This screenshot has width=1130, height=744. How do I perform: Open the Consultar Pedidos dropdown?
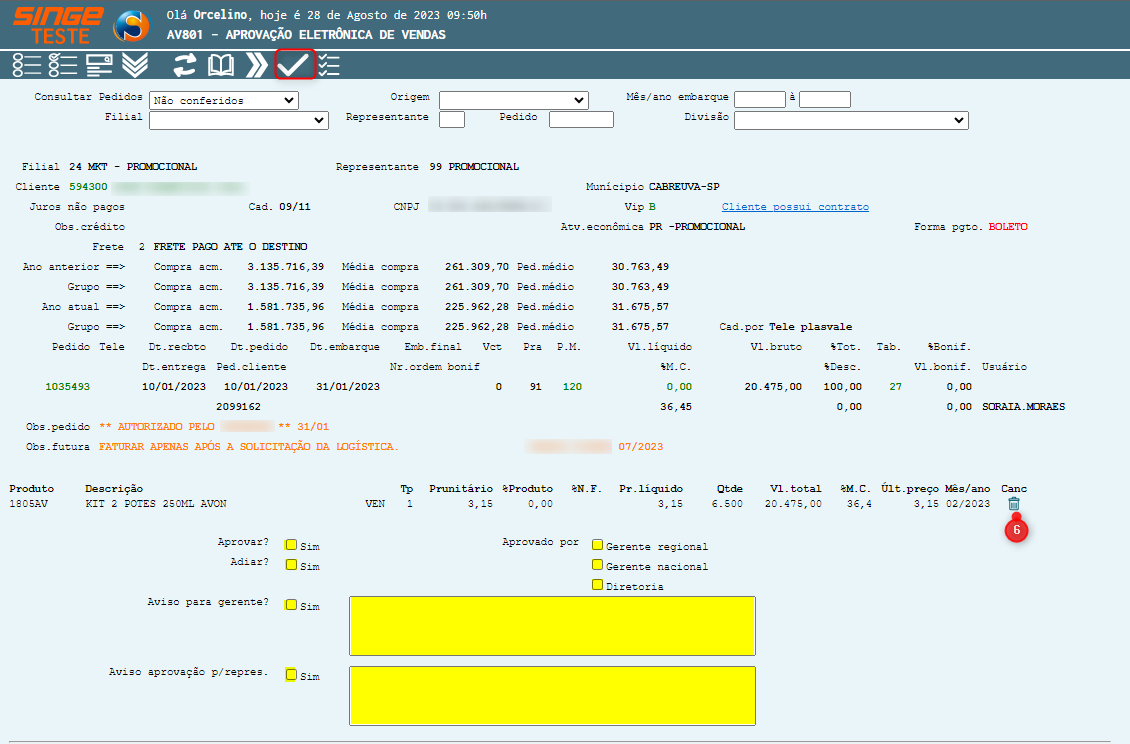223,100
